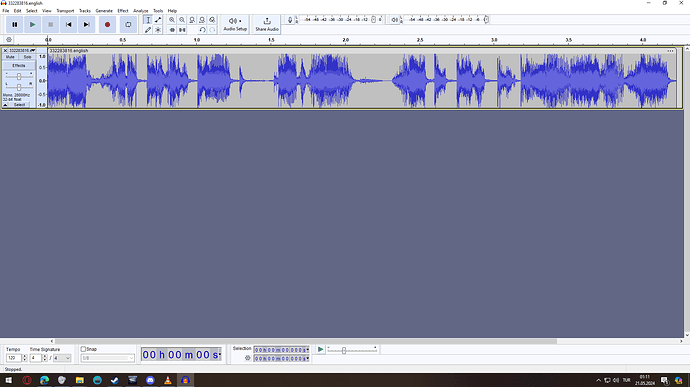Image resolution: width=690 pixels, height=387 pixels.
Task: Click Play-at-speed green button
Action: pos(320,349)
